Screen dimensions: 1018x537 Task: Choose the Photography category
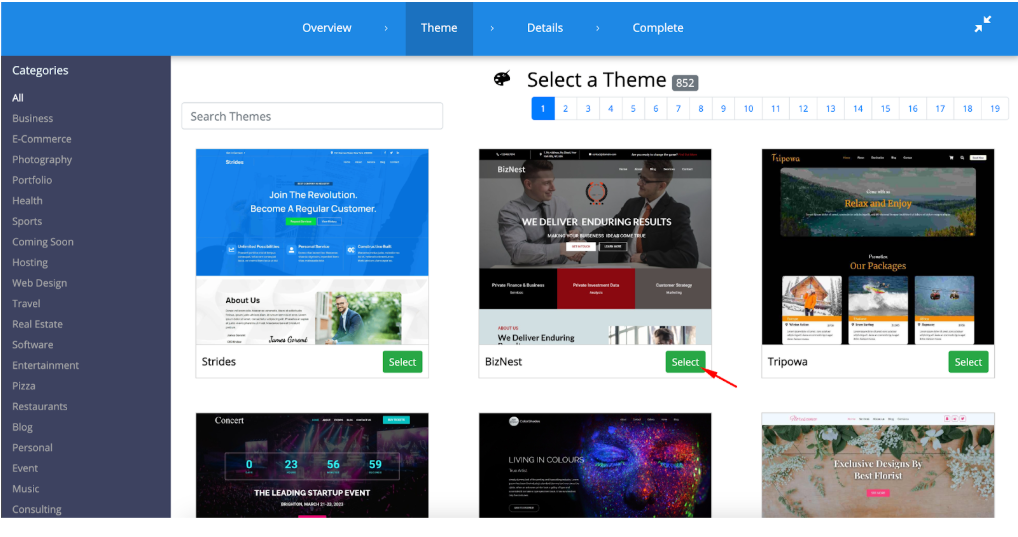point(42,160)
